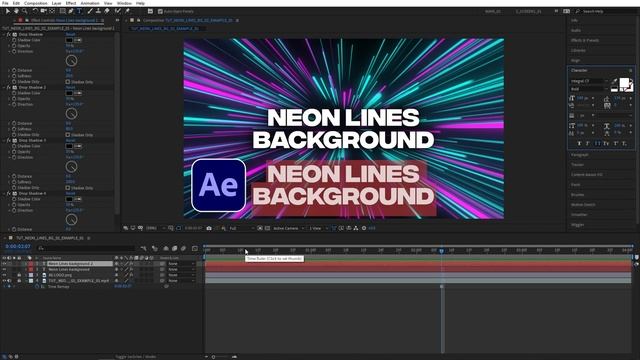Hide the AE LOGO.png layer
640x360 pixels.
pos(4,275)
